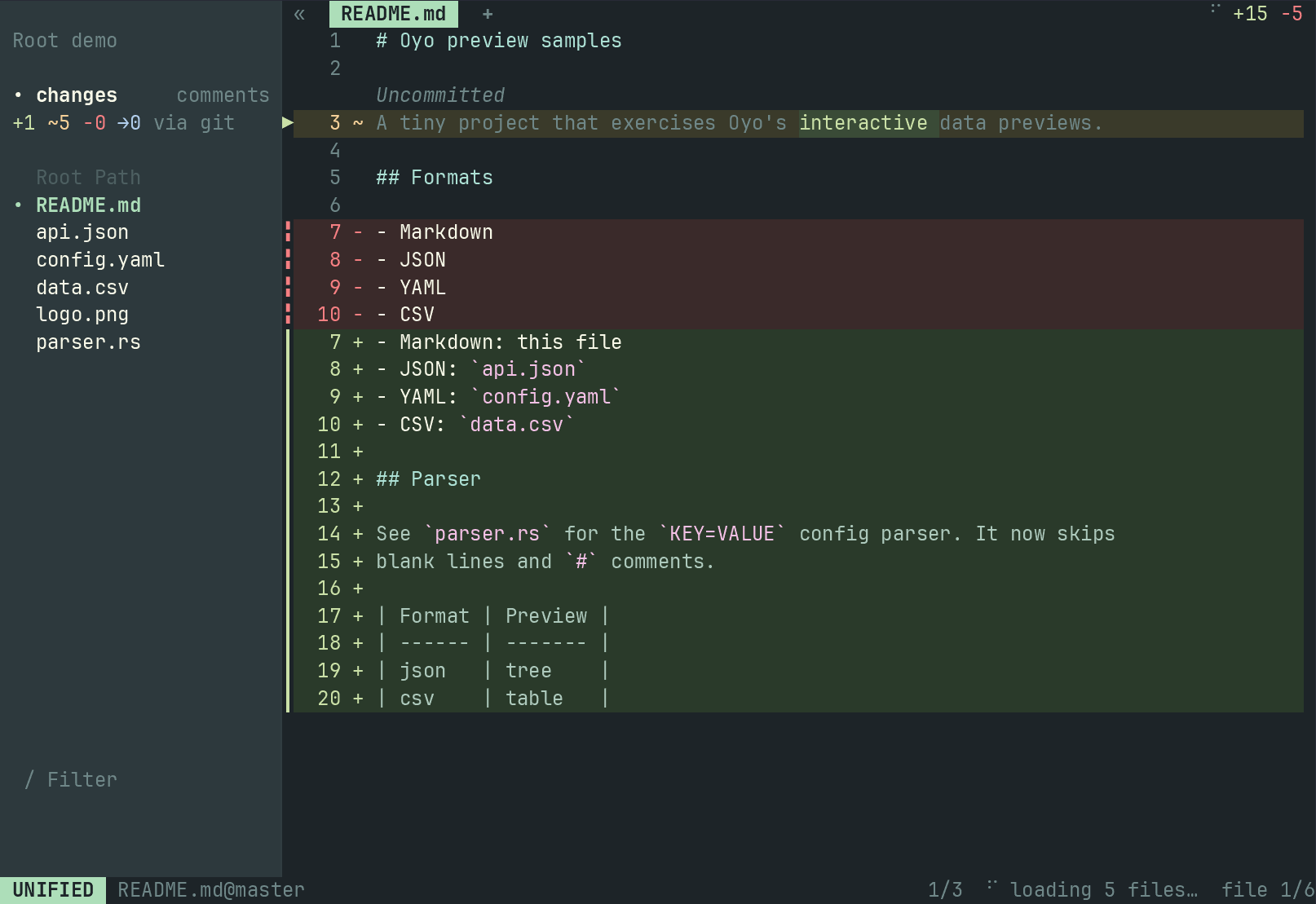Click the loading spinner icon in status bar
The height and width of the screenshot is (904, 1316).
point(991,884)
